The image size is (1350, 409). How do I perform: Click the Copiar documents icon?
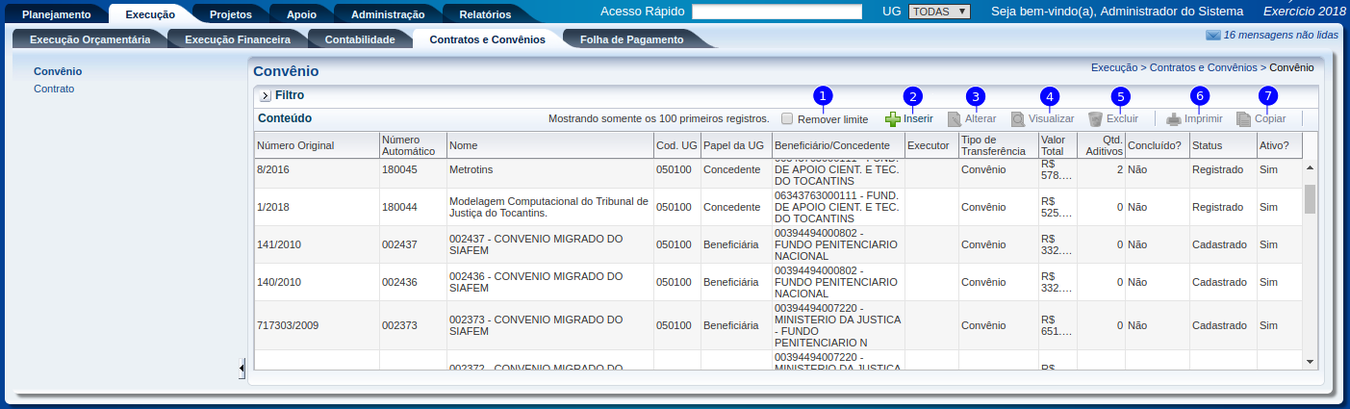(1244, 119)
